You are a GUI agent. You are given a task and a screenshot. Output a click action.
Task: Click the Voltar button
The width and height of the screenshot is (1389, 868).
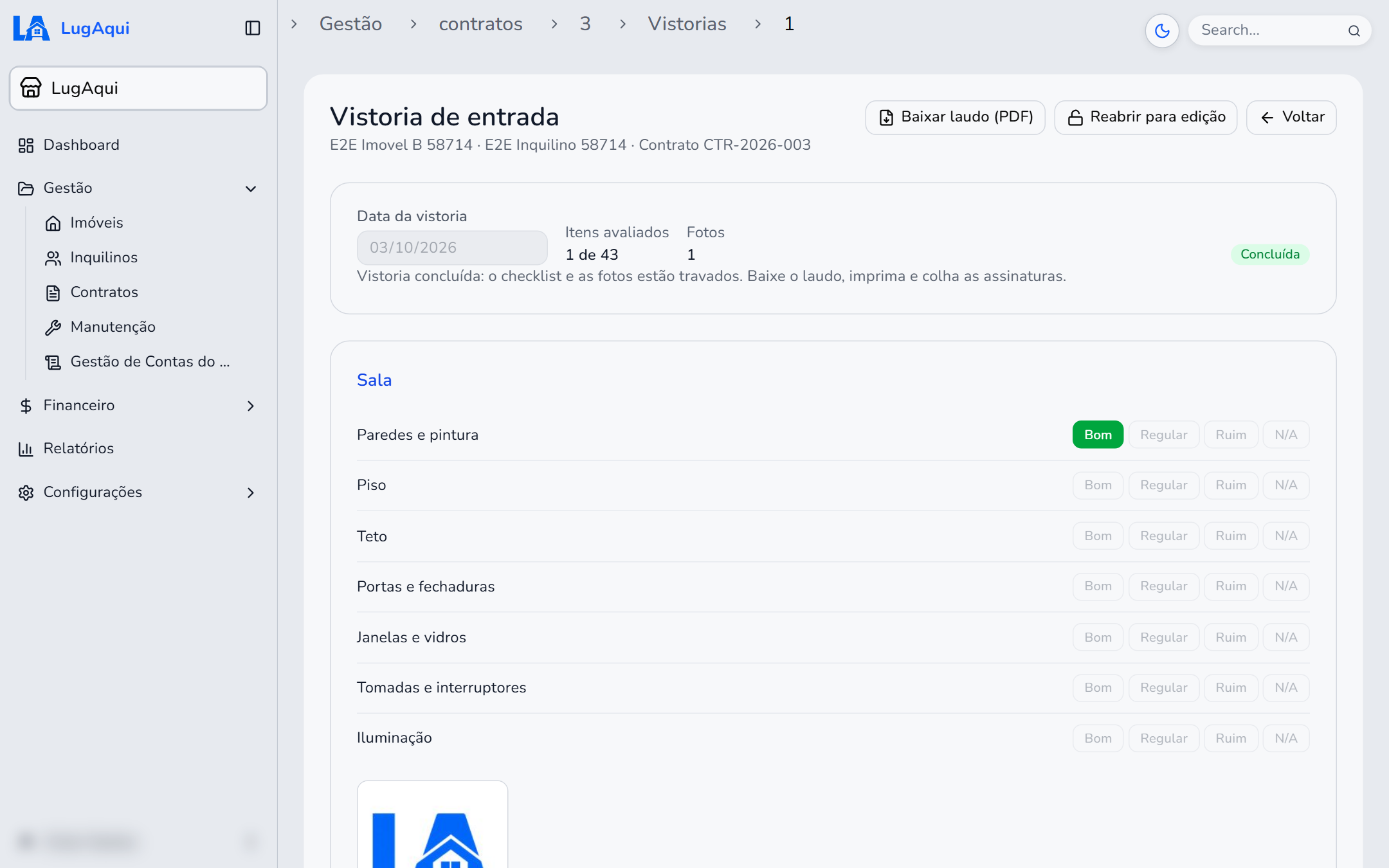pos(1291,117)
